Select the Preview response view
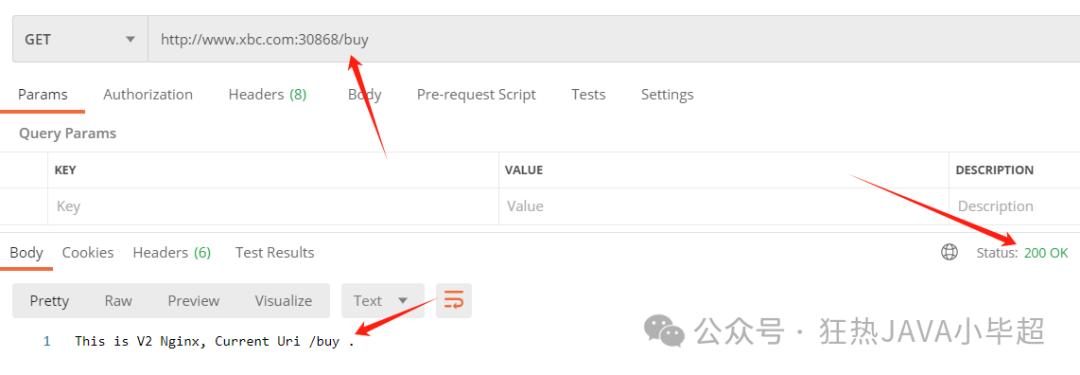The height and width of the screenshot is (375, 1080). (194, 301)
